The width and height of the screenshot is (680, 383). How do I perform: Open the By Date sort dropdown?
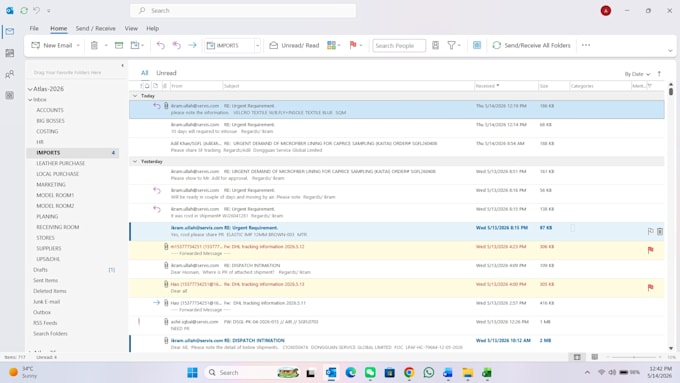[x=637, y=74]
